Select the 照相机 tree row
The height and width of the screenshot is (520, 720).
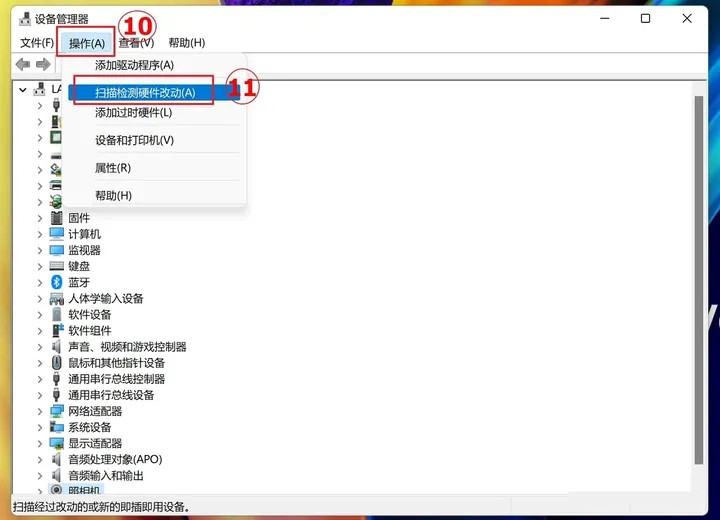pos(84,490)
